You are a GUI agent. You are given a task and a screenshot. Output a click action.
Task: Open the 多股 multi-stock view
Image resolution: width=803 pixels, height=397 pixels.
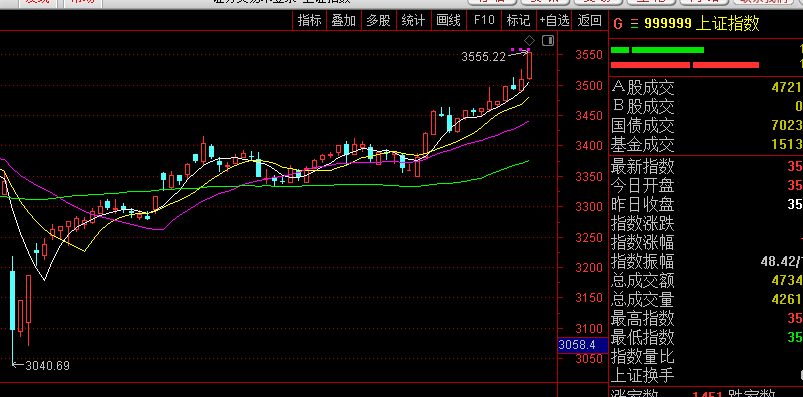(x=378, y=20)
